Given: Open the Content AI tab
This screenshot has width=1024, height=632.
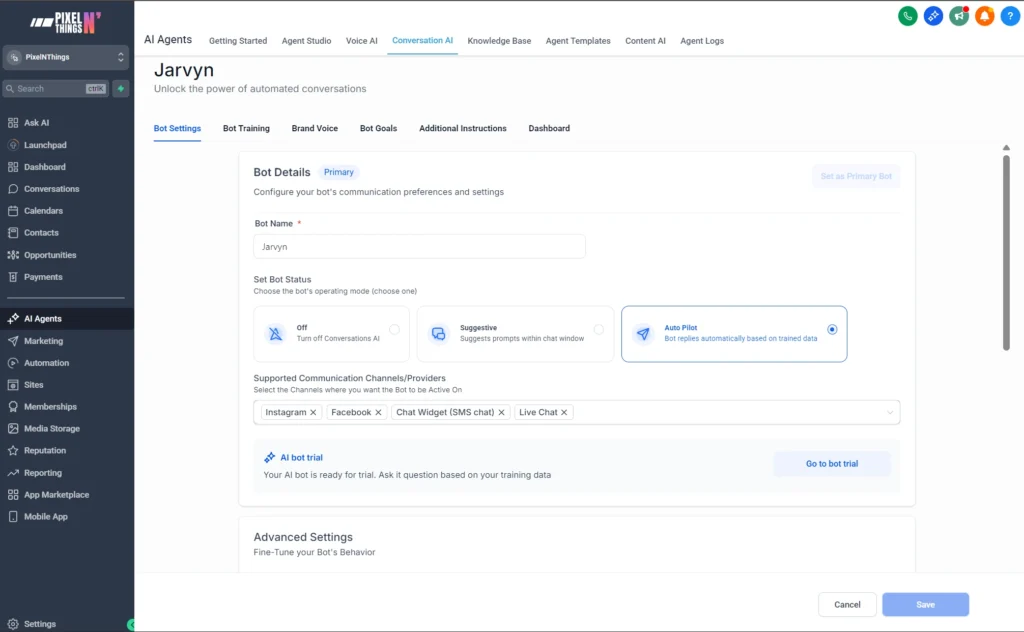Looking at the screenshot, I should tap(645, 40).
